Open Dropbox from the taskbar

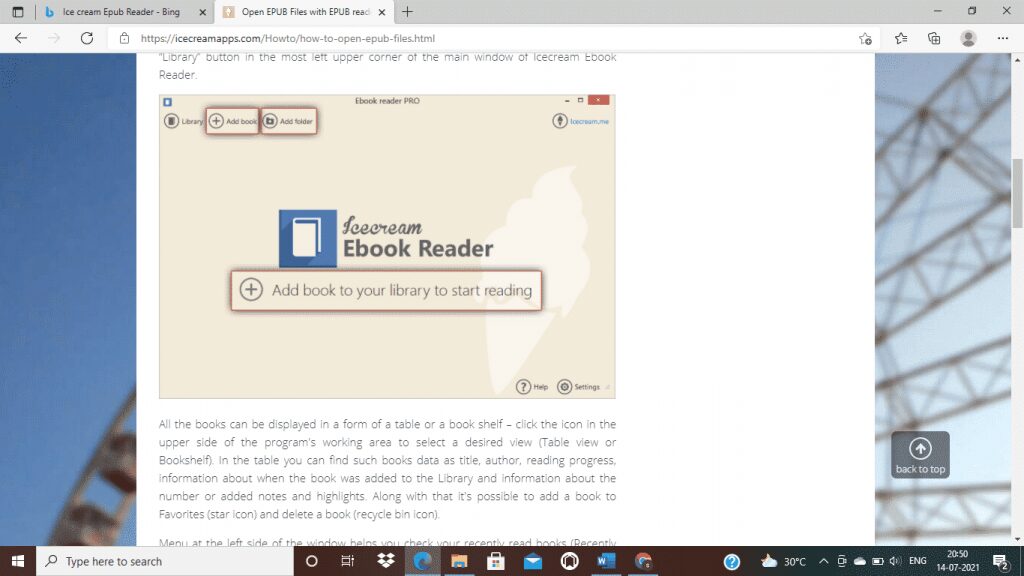point(386,561)
